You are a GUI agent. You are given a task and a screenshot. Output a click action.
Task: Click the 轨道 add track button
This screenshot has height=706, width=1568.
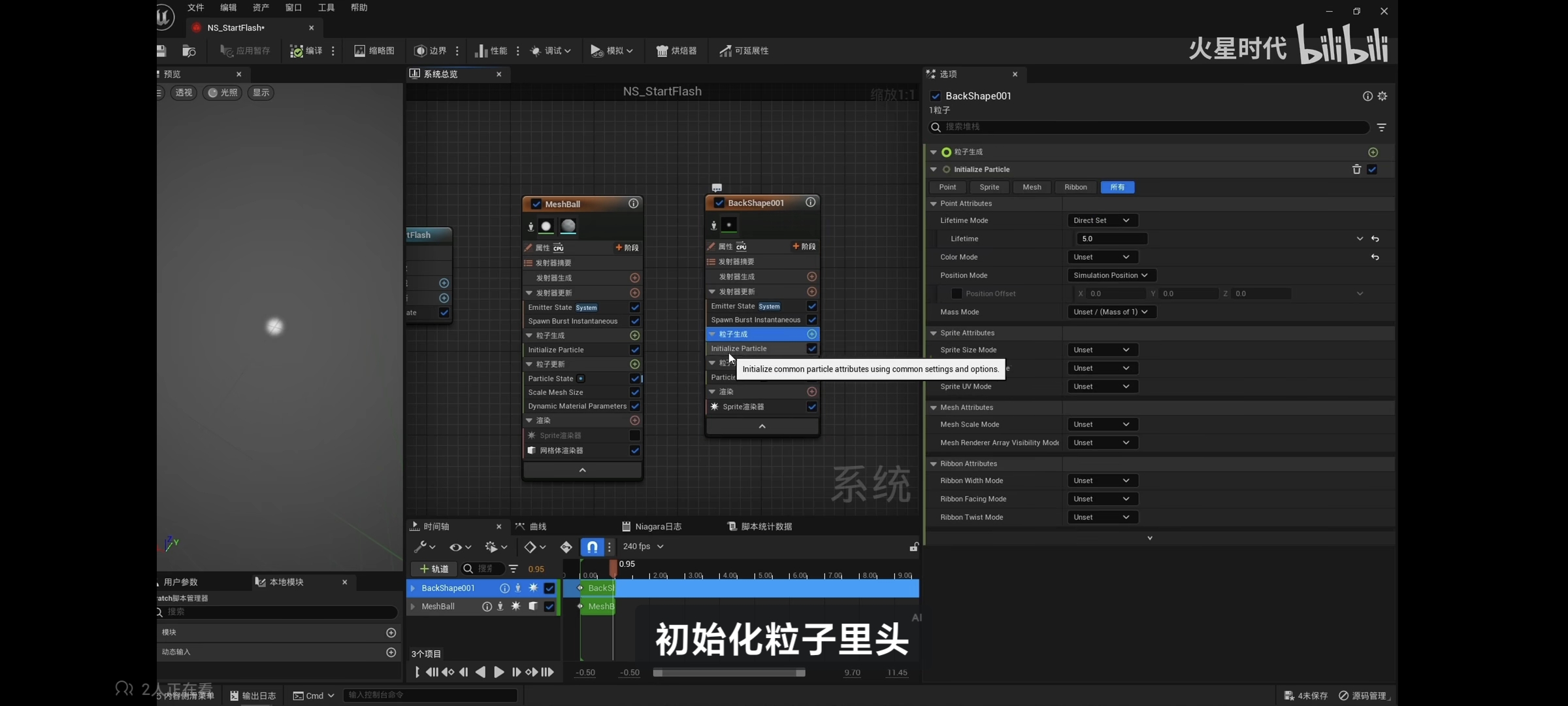[434, 569]
